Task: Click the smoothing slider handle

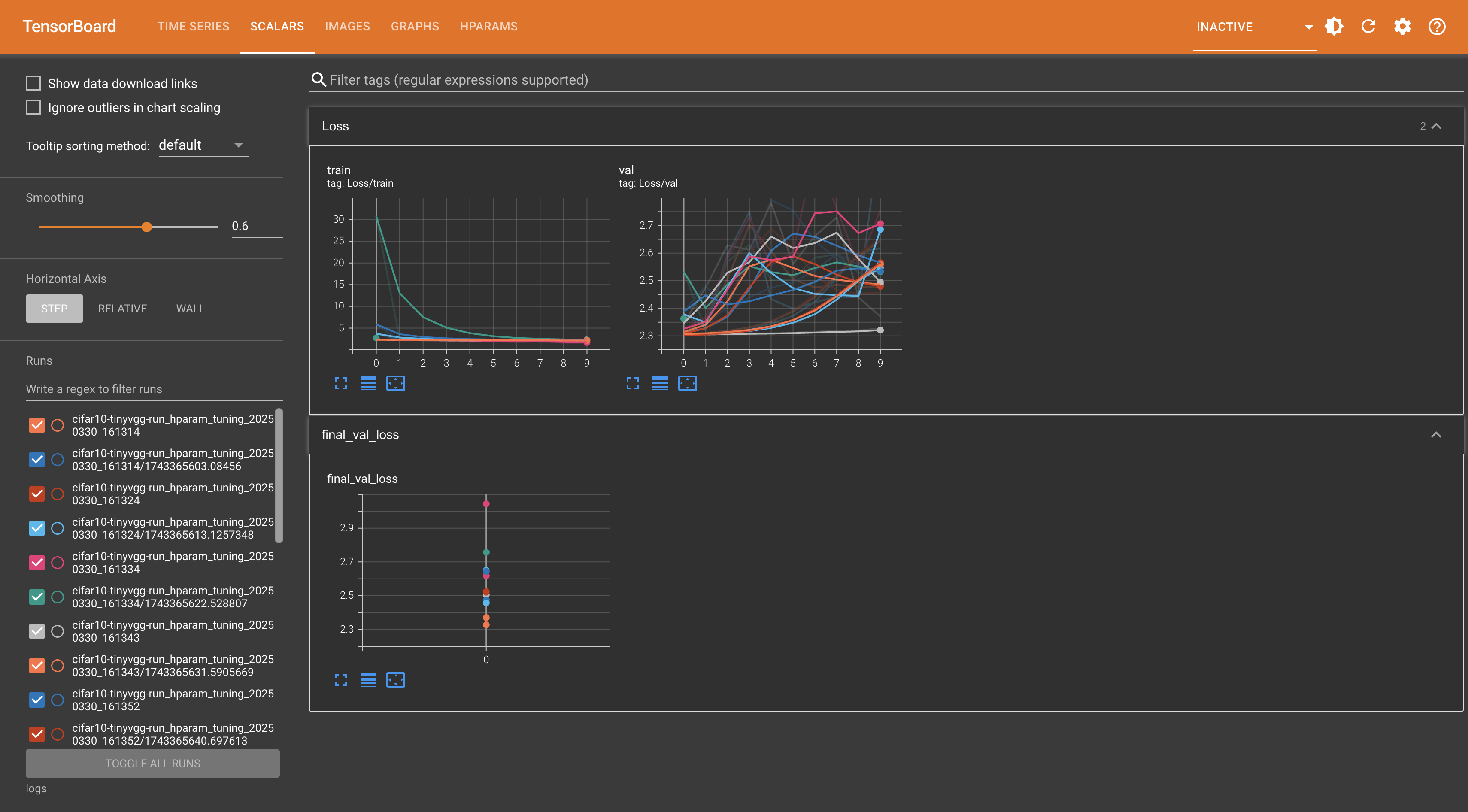Action: (147, 227)
